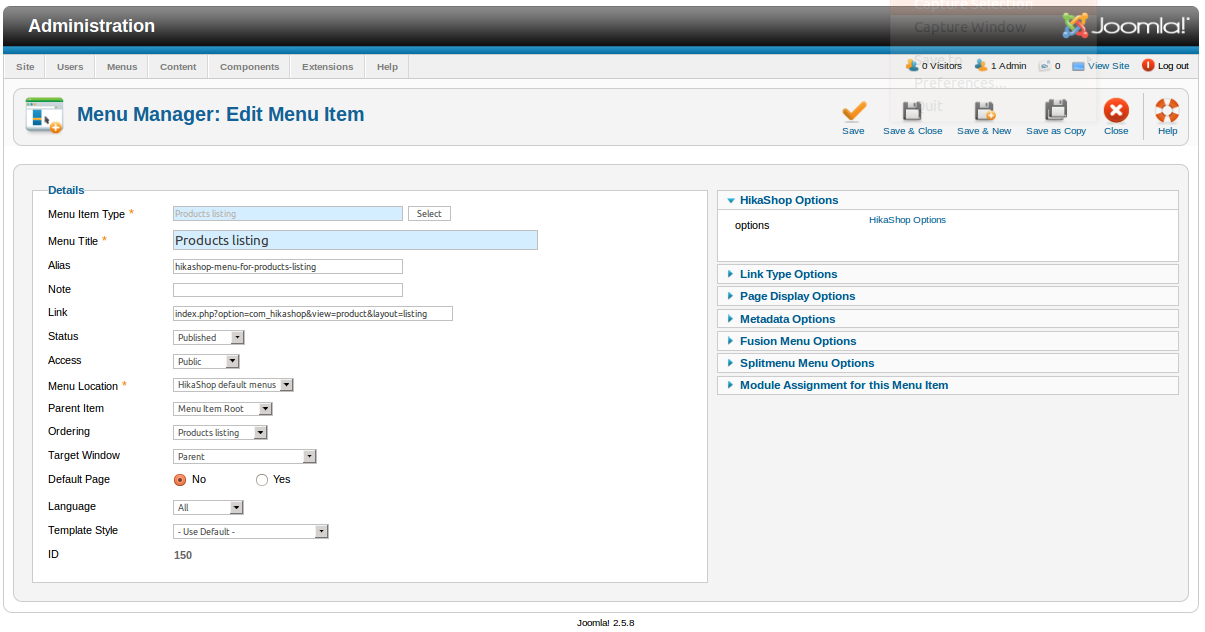Open the Menu Location dropdown
The height and width of the screenshot is (632, 1205).
(233, 385)
